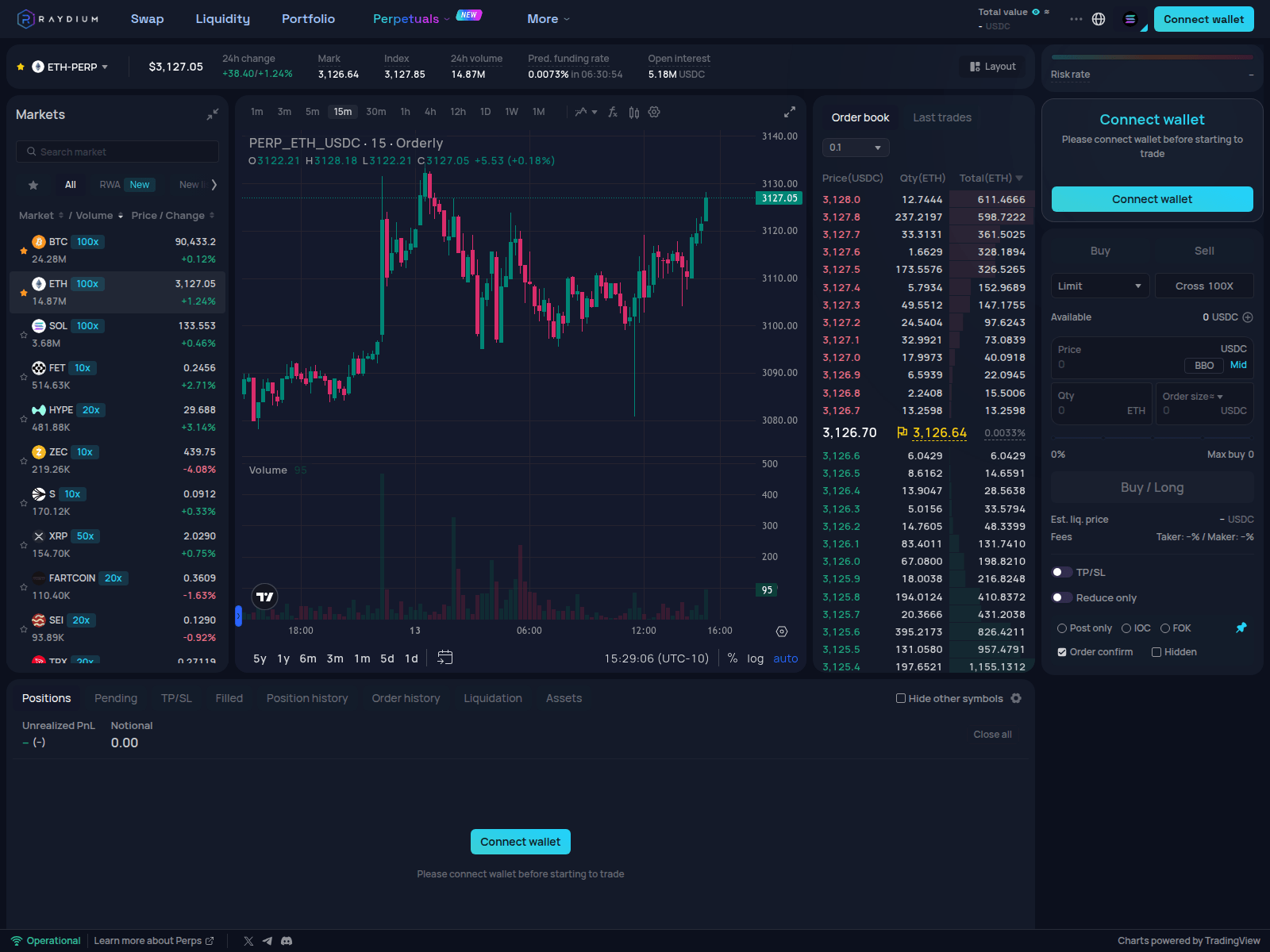Screen dimensions: 1270x952
Task: Go to the Swap page
Action: [x=148, y=19]
